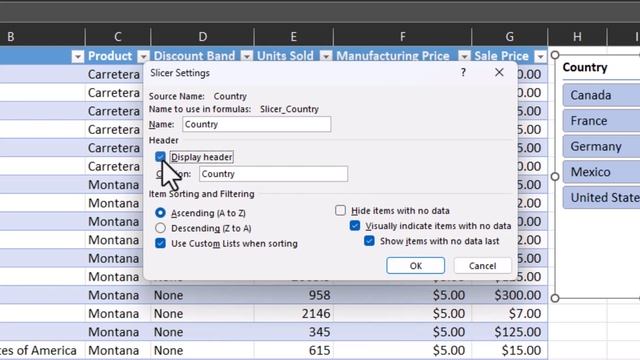The width and height of the screenshot is (640, 360).
Task: Uncheck the Display header checkbox
Action: point(160,157)
